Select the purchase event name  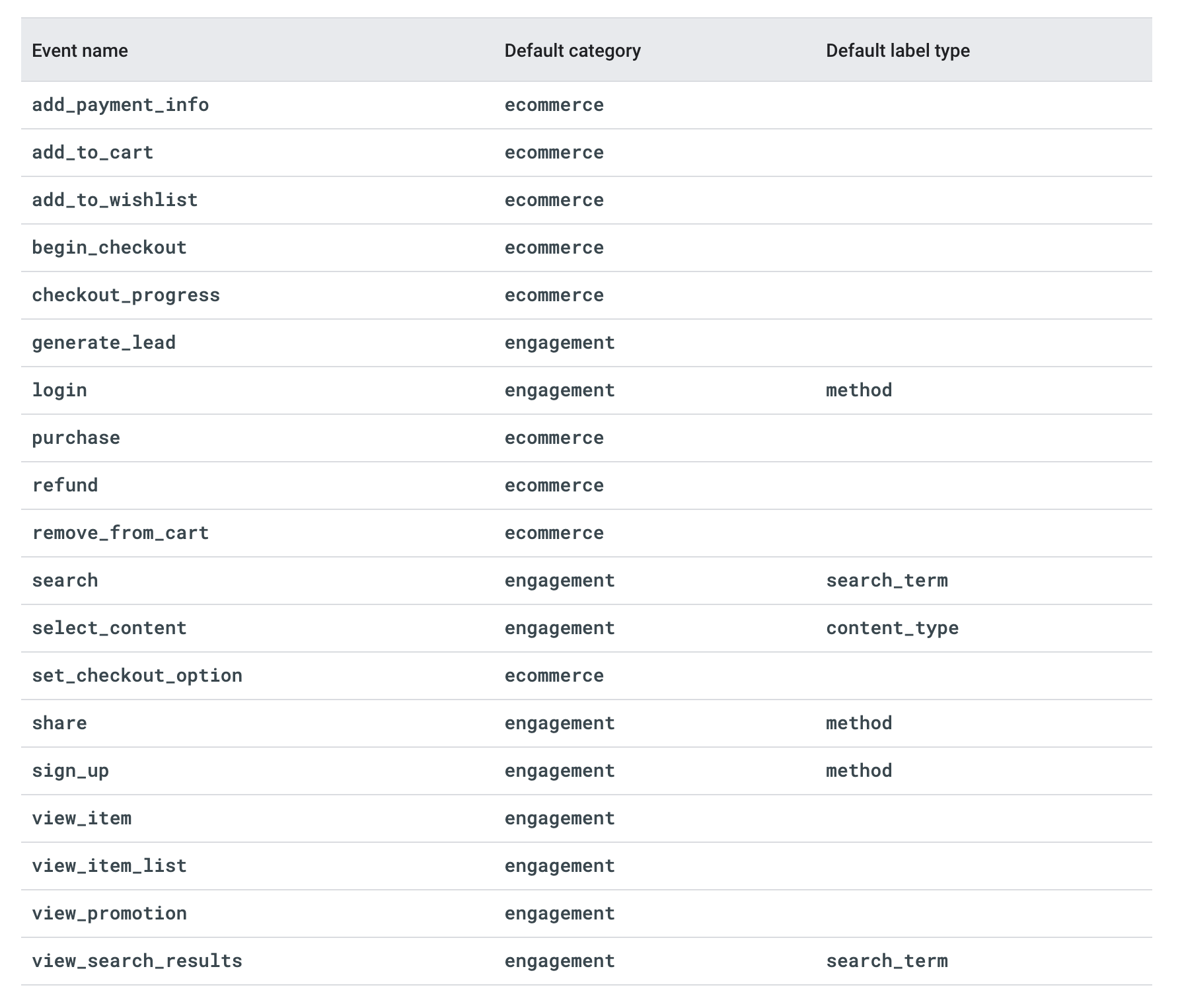click(76, 438)
